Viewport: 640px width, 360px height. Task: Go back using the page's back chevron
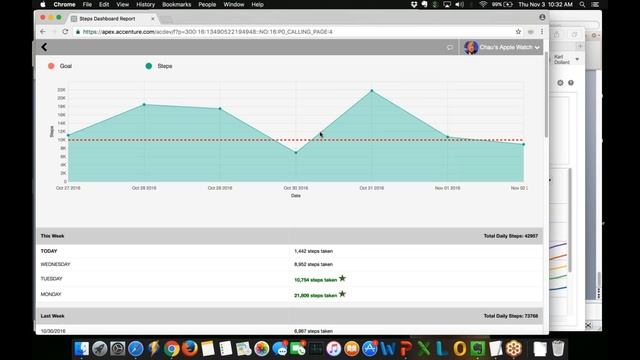44,47
